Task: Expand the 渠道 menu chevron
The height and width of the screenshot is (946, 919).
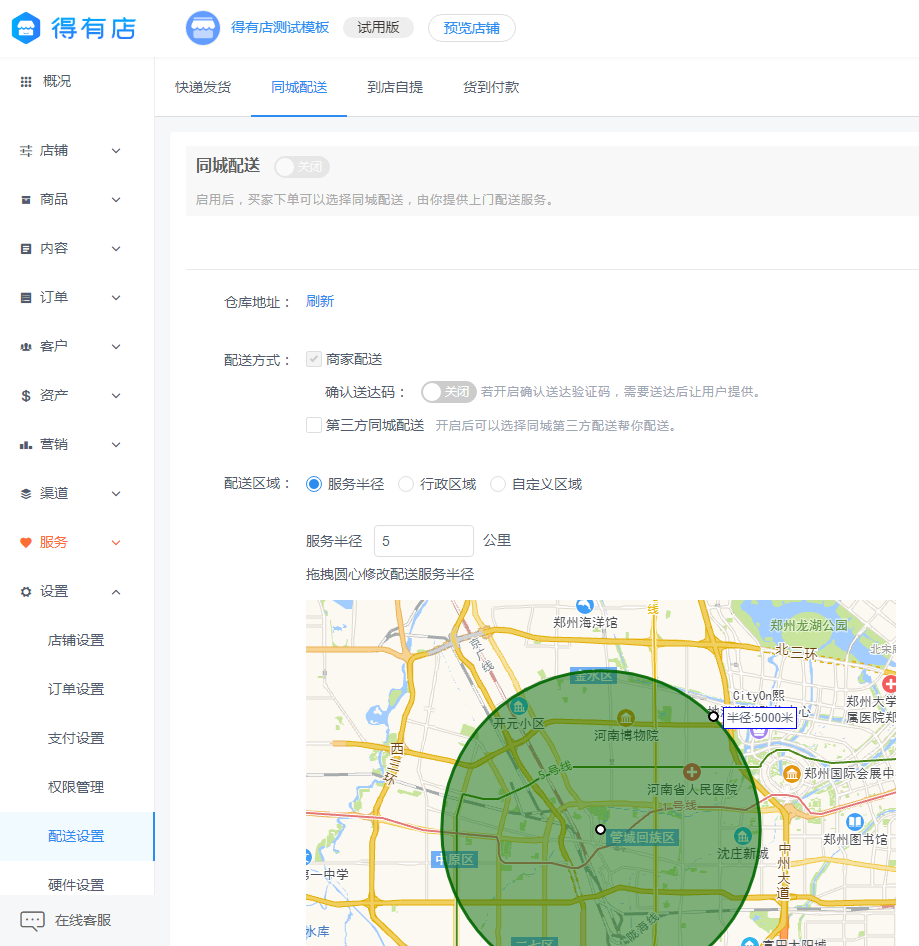Action: (116, 494)
